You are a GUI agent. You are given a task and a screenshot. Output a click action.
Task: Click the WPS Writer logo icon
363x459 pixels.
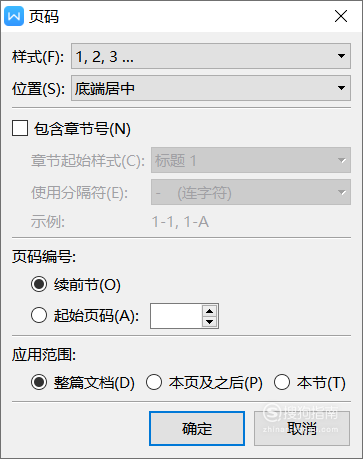14,16
